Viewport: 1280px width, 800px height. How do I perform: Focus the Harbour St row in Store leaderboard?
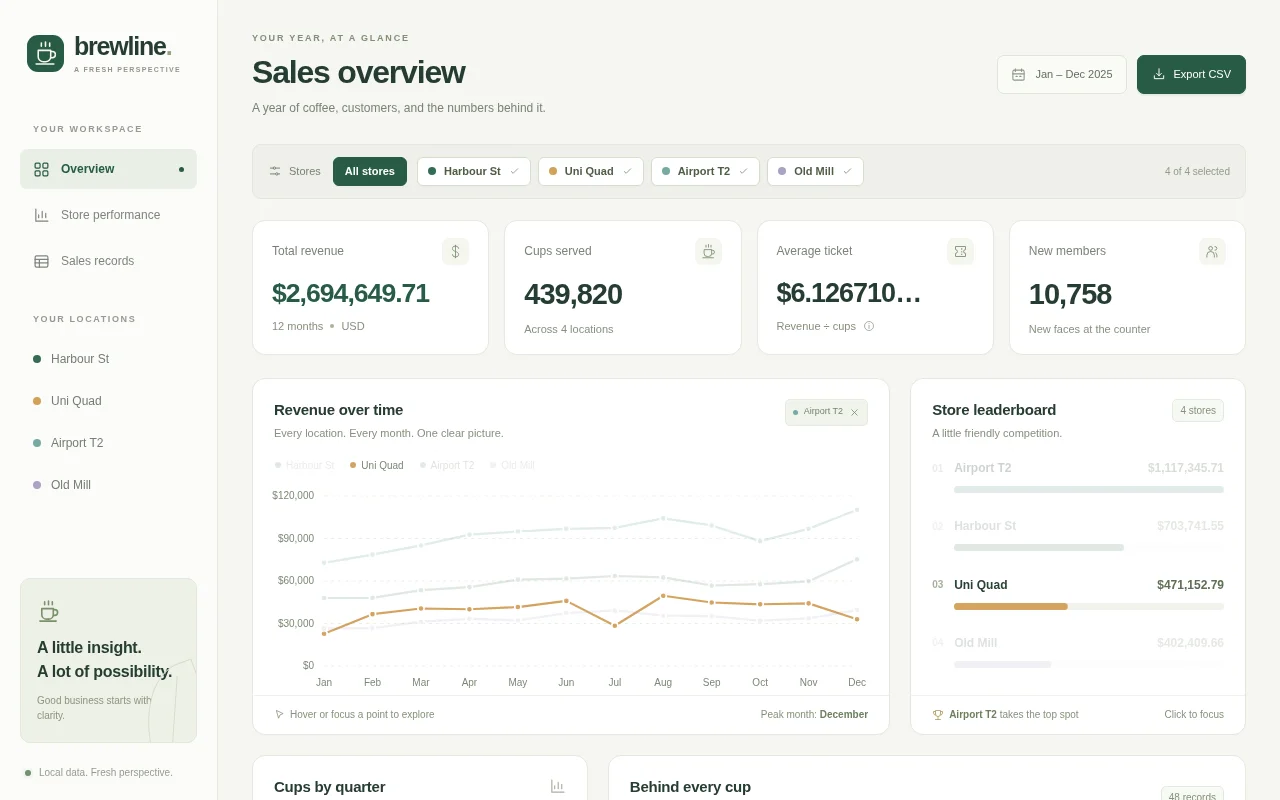pyautogui.click(x=1078, y=536)
